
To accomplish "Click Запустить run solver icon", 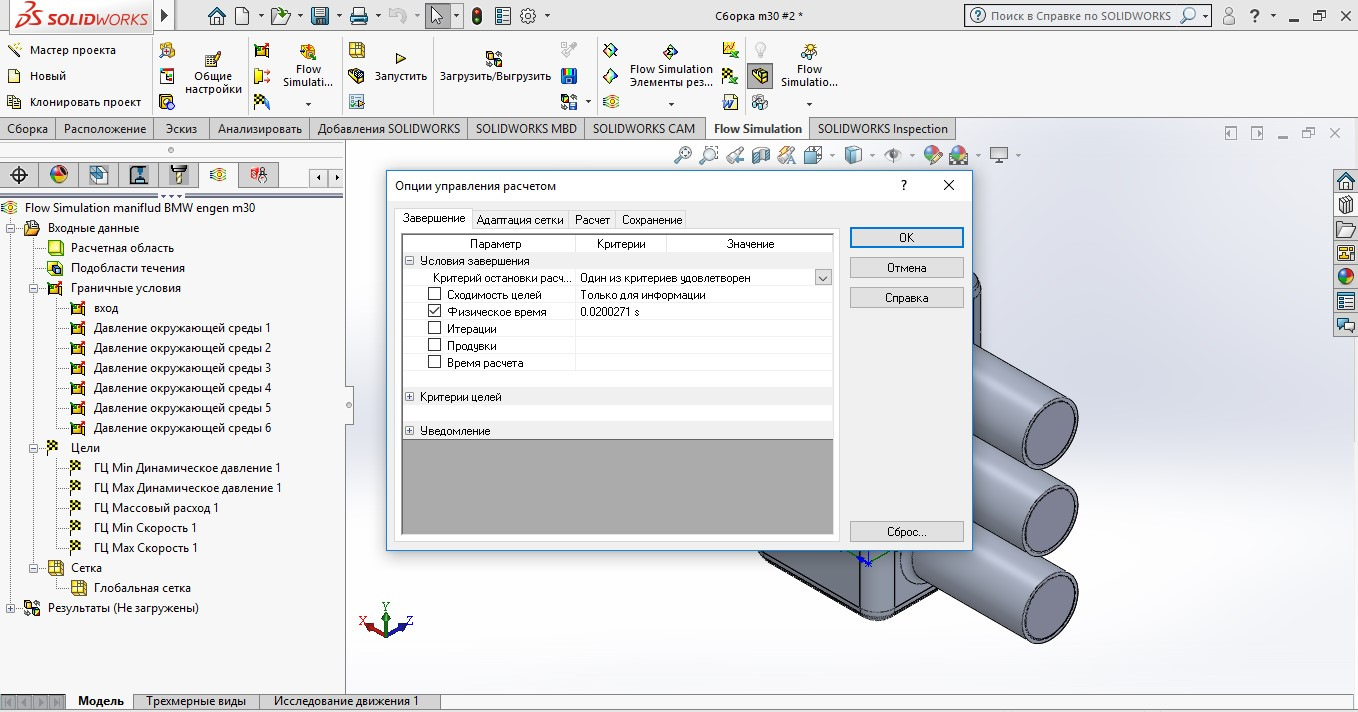I will point(401,68).
